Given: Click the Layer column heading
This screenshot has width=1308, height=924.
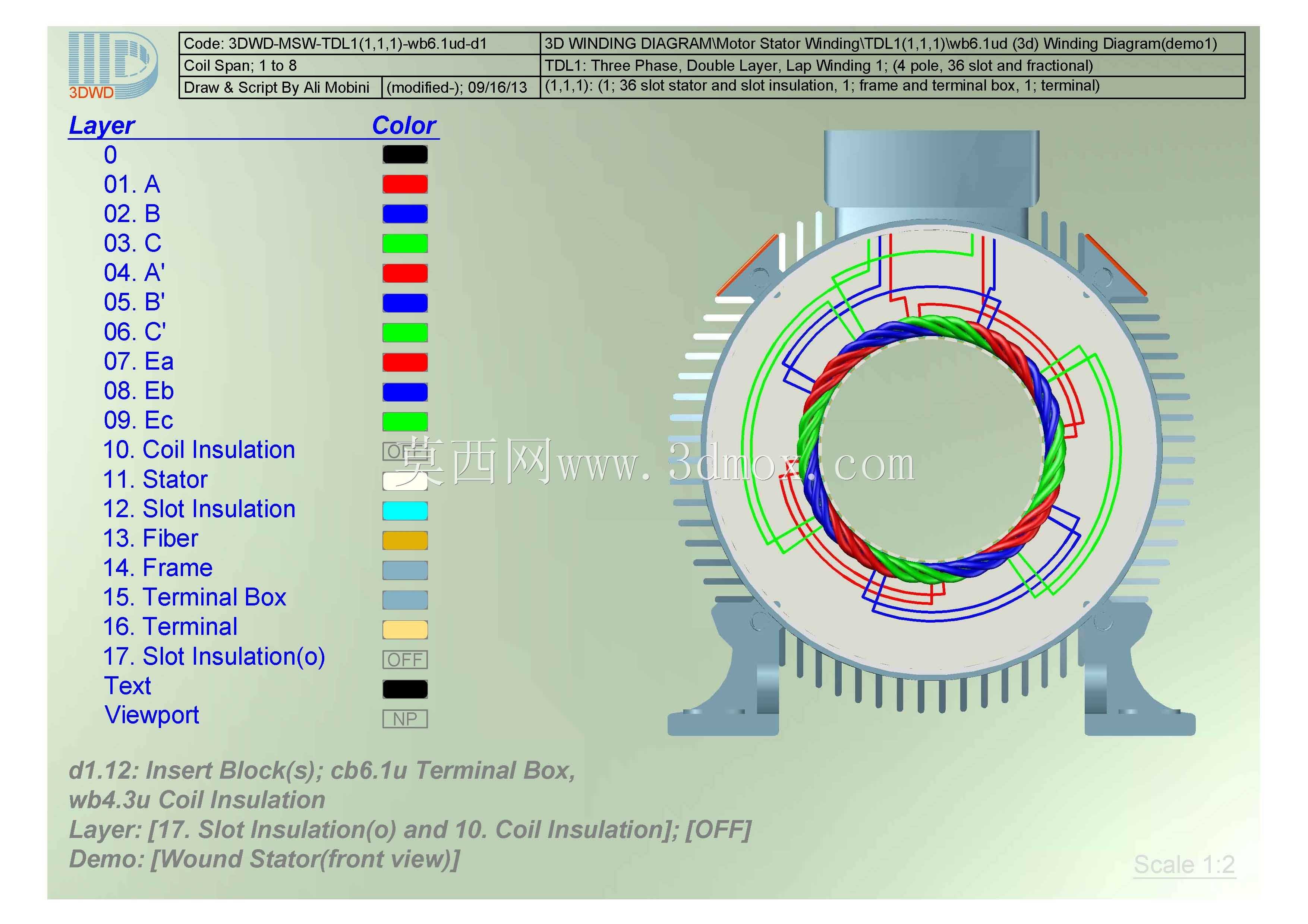Looking at the screenshot, I should point(101,125).
